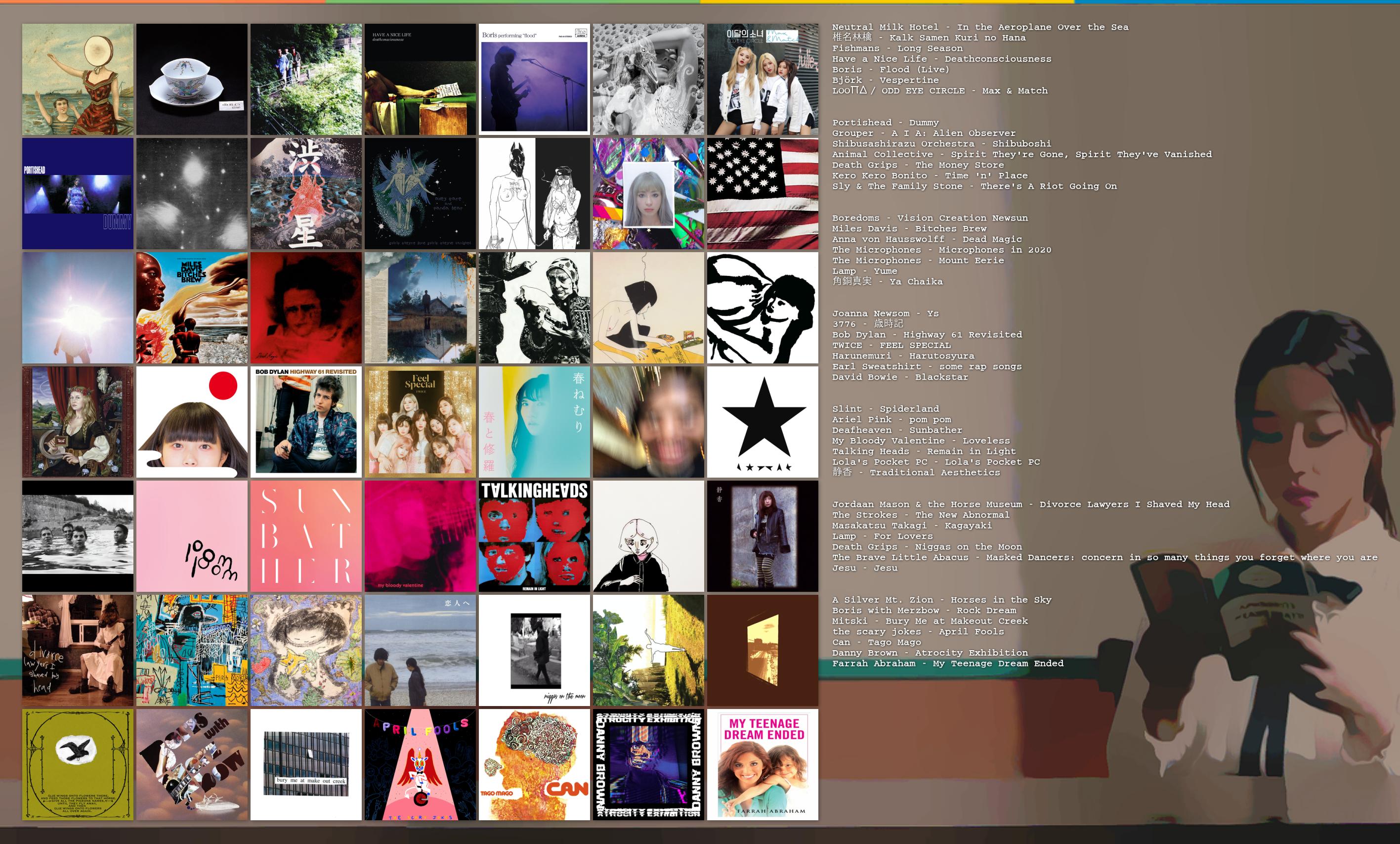Click text 'The Strokes - The New Abnormal'
Viewport: 1400px width, 844px height.
click(x=921, y=515)
